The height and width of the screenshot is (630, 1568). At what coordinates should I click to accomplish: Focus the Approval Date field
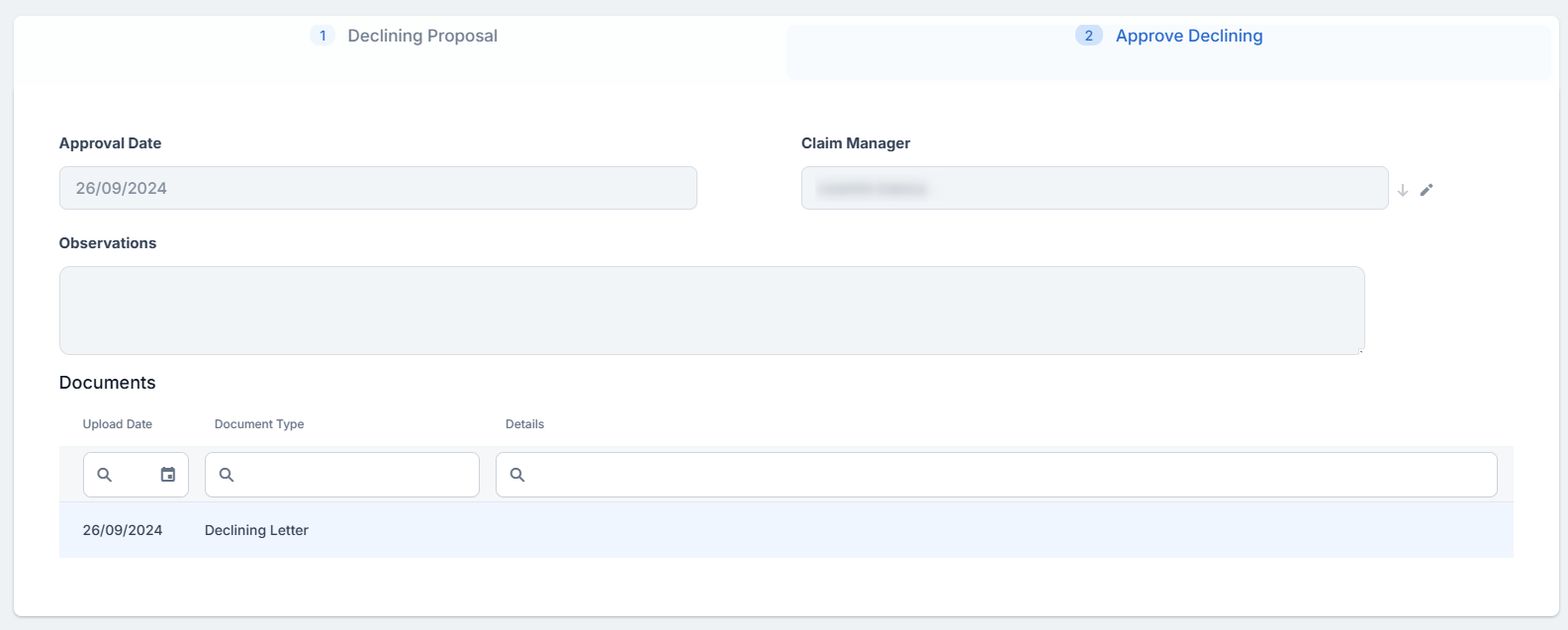pos(378,188)
